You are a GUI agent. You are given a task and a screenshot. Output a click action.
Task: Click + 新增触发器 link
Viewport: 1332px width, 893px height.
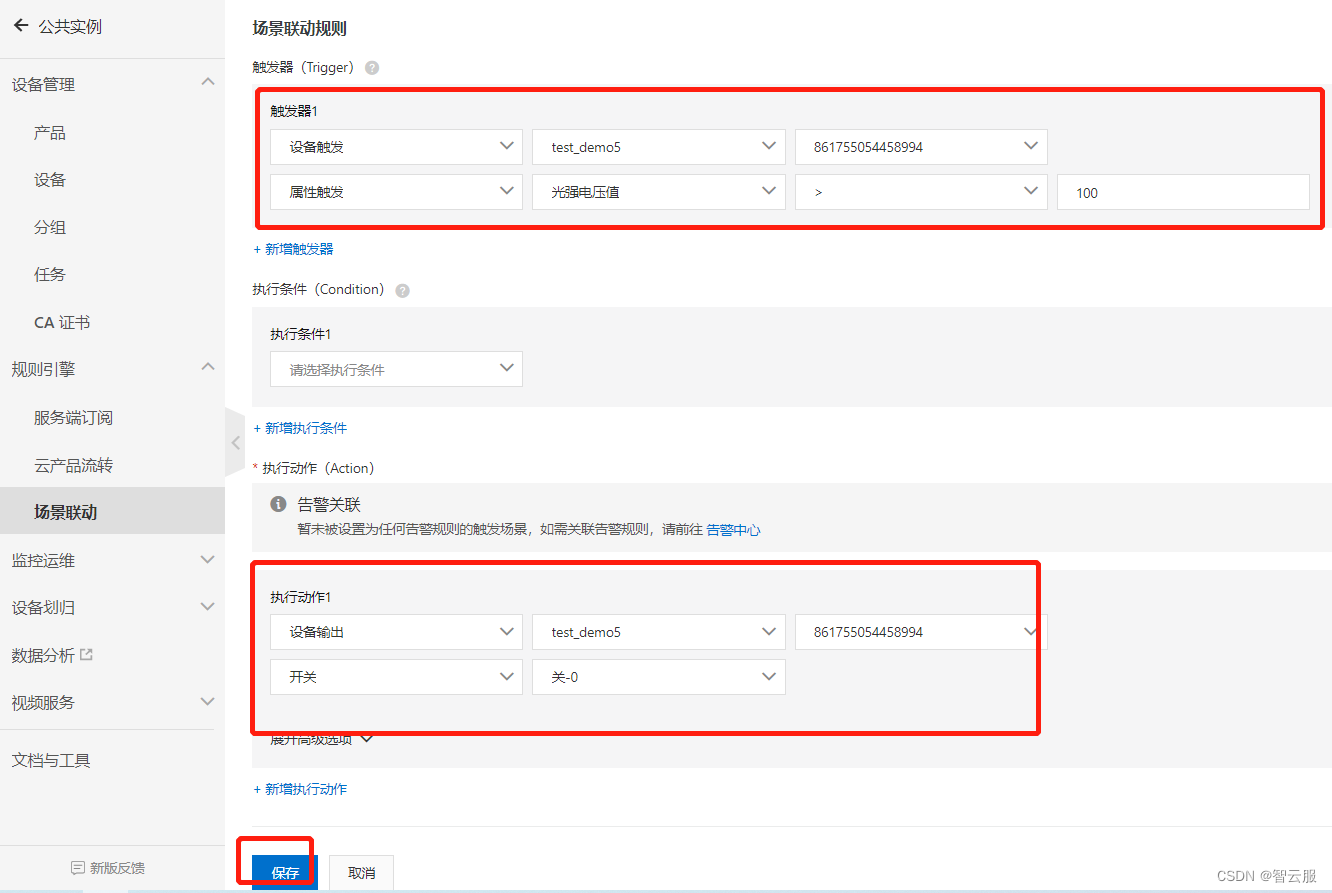click(x=293, y=249)
